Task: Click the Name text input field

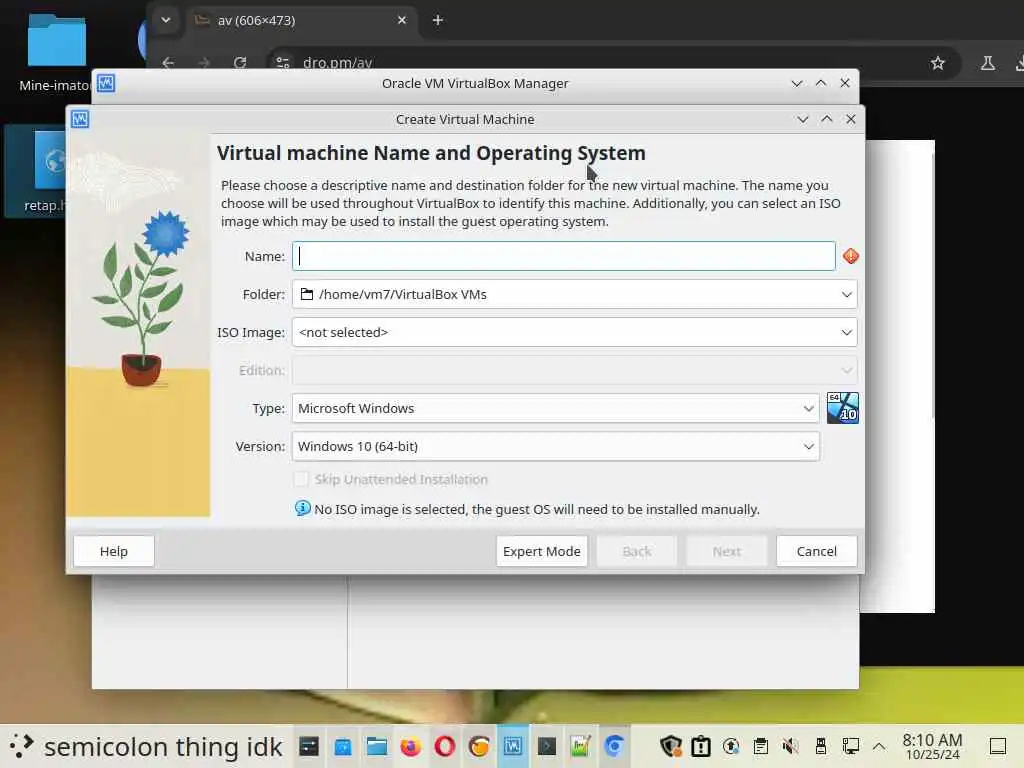Action: (x=564, y=256)
